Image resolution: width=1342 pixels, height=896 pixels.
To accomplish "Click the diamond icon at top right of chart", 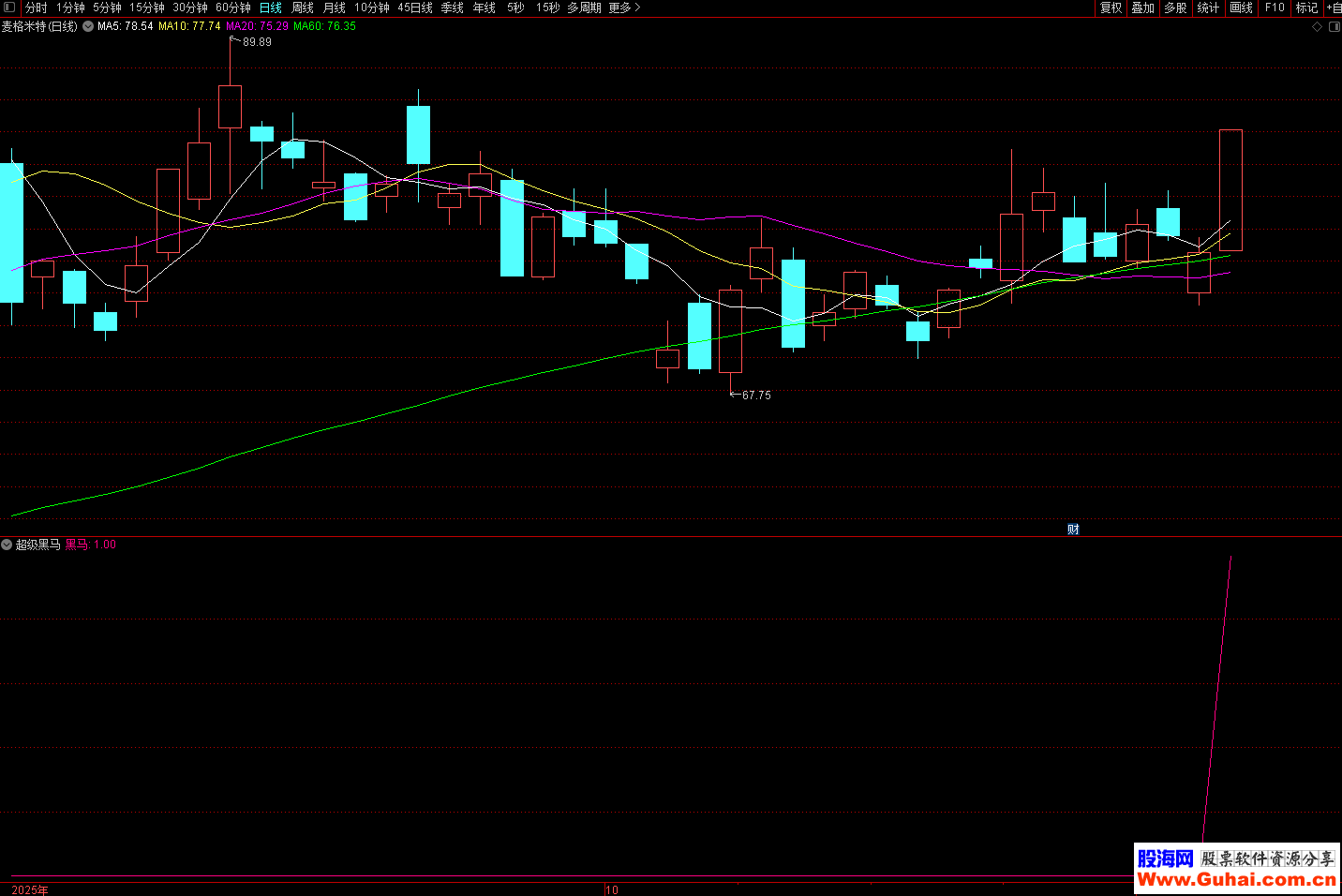I will coord(1317,27).
